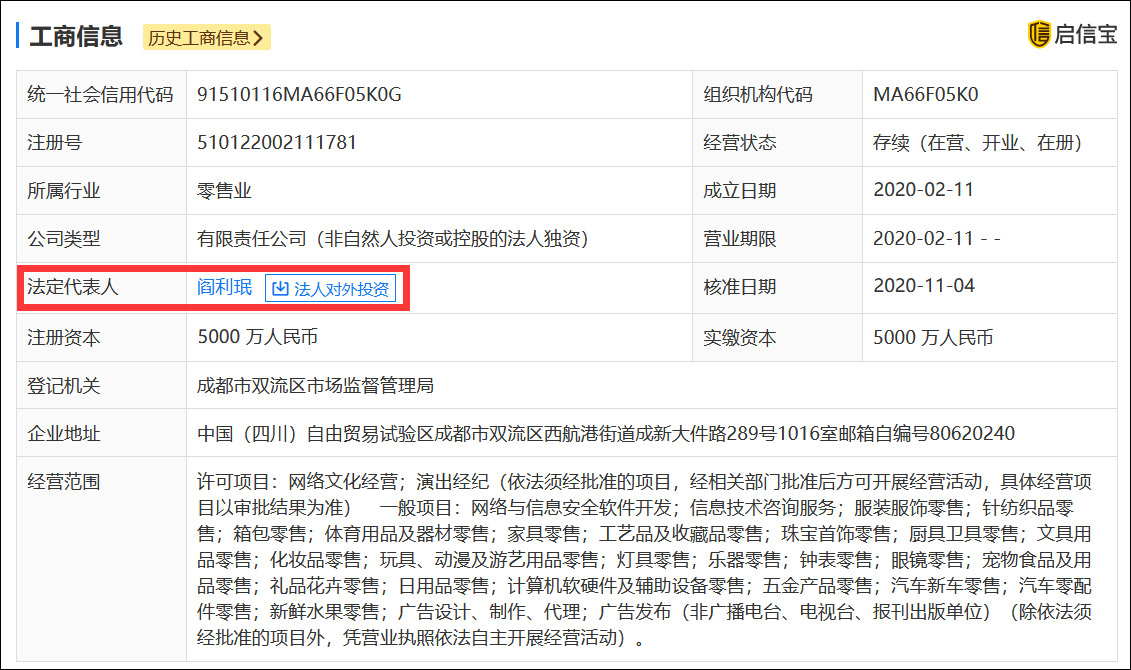This screenshot has width=1131, height=670.
Task: Click company type 有限责任公司 value
Action: coord(393,239)
